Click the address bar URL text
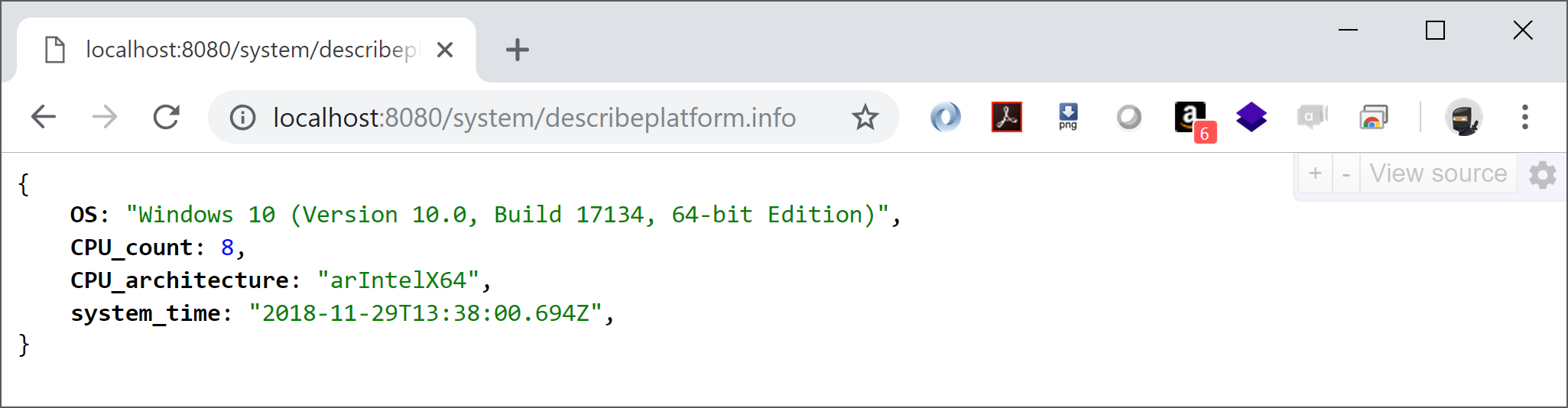 [534, 118]
